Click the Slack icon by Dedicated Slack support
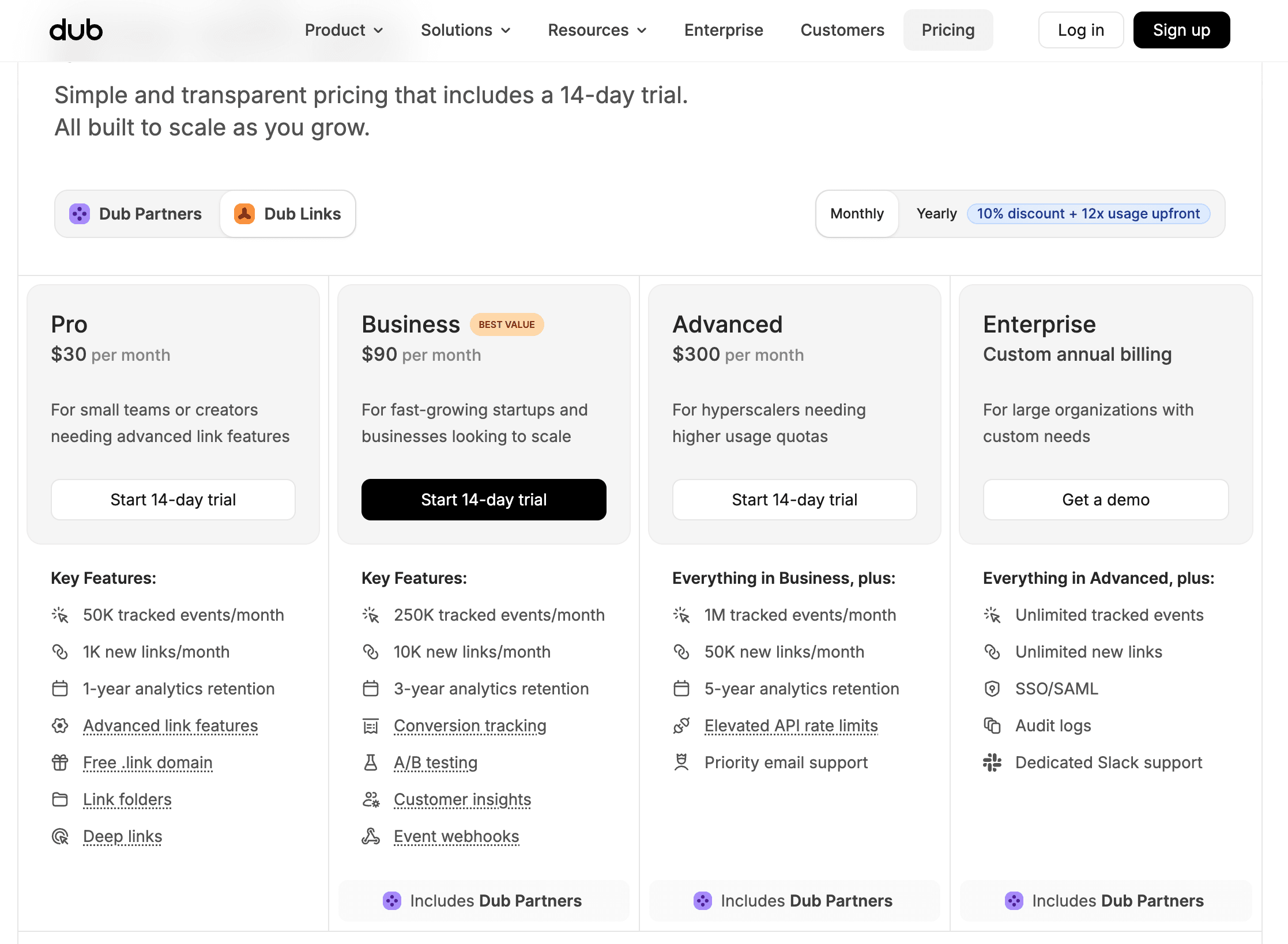 (x=992, y=762)
